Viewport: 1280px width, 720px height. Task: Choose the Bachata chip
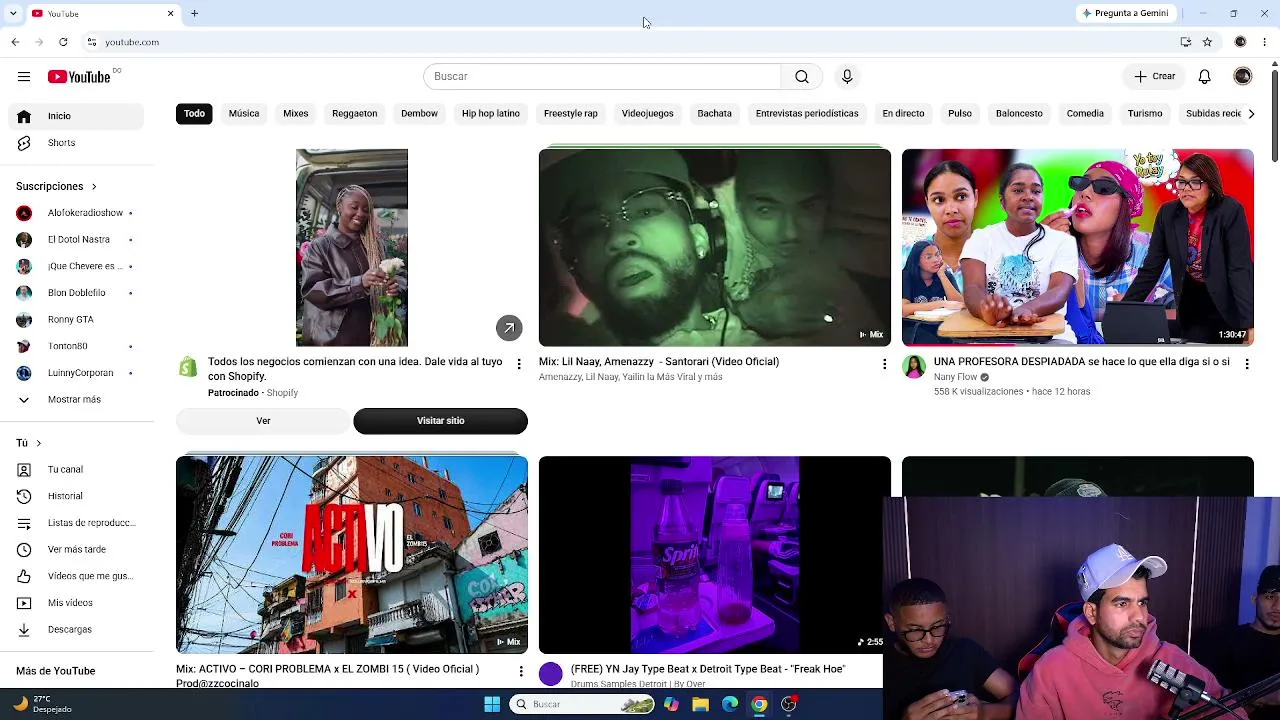[x=715, y=114]
